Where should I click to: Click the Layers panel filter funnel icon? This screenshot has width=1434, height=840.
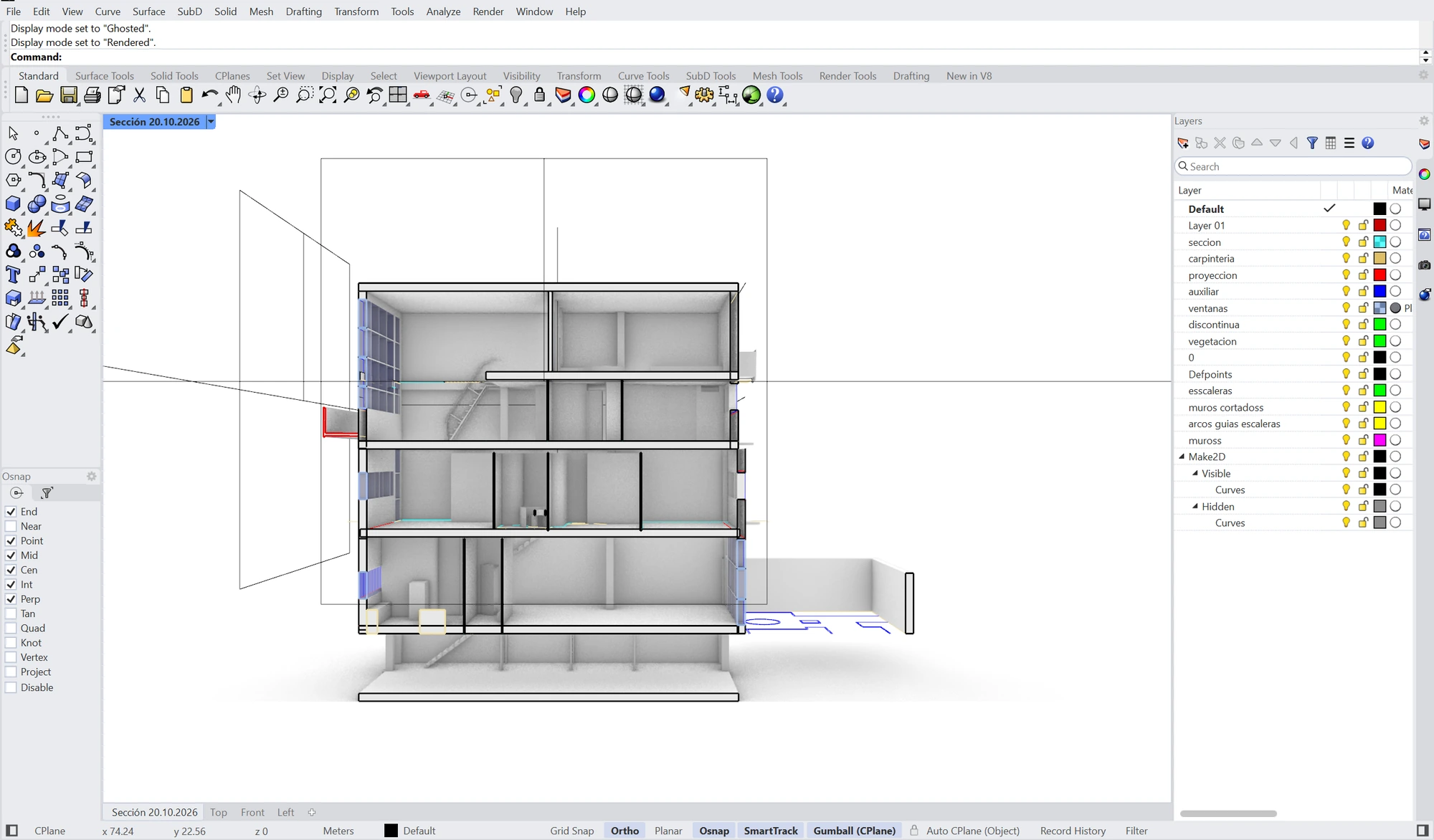tap(1312, 143)
